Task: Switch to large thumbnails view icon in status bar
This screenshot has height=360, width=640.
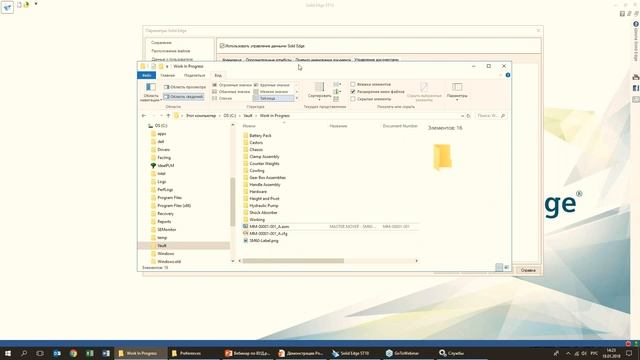Action: (x=506, y=267)
